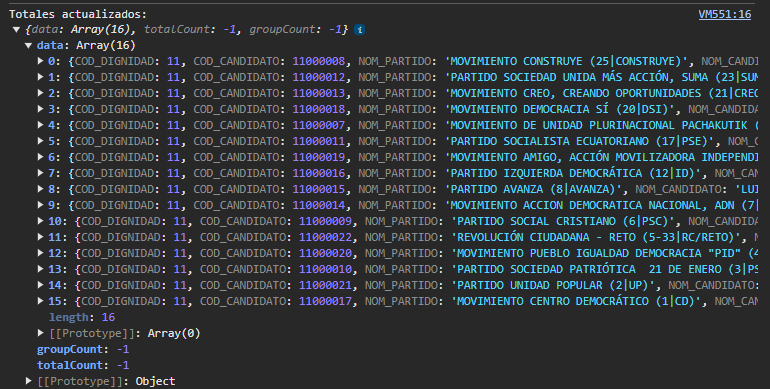
Task: Click 'MOVIMIENTO CREO, CREANDO OPORTUNIDADES' string
Action: click(x=602, y=93)
